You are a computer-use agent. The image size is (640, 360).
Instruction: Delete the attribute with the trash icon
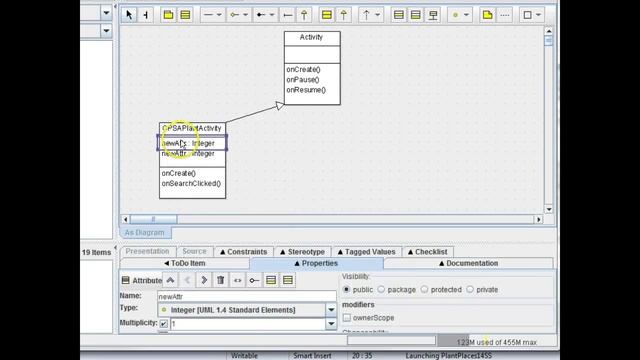click(x=221, y=280)
